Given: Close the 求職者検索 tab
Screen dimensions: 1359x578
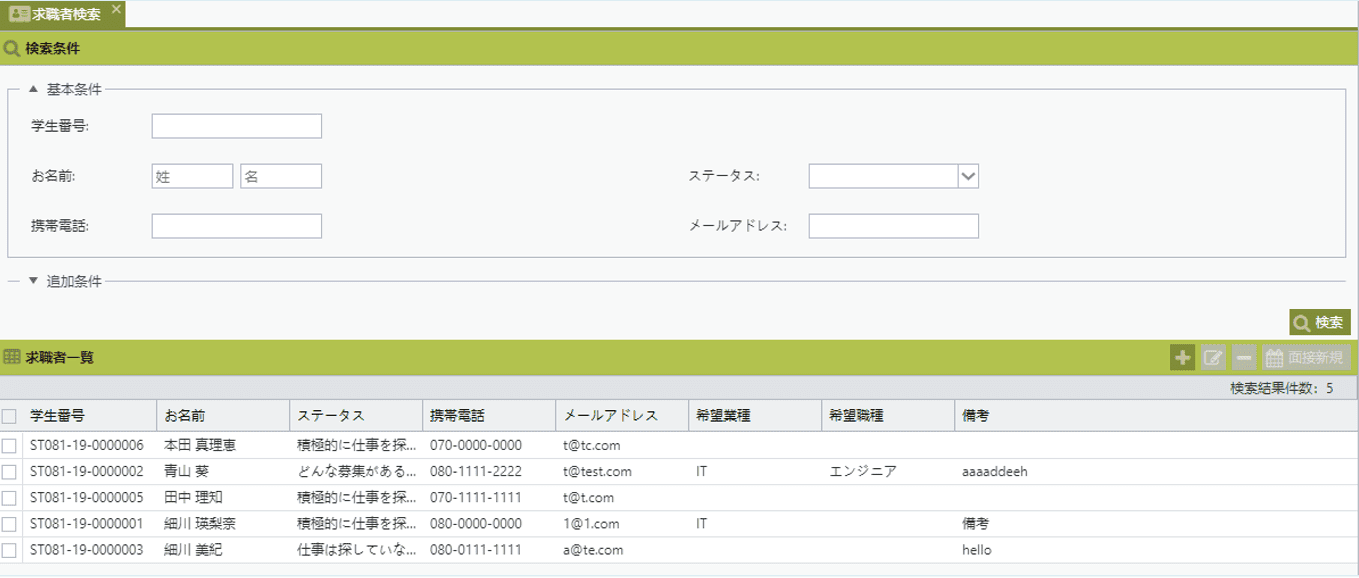Looking at the screenshot, I should 116,9.
